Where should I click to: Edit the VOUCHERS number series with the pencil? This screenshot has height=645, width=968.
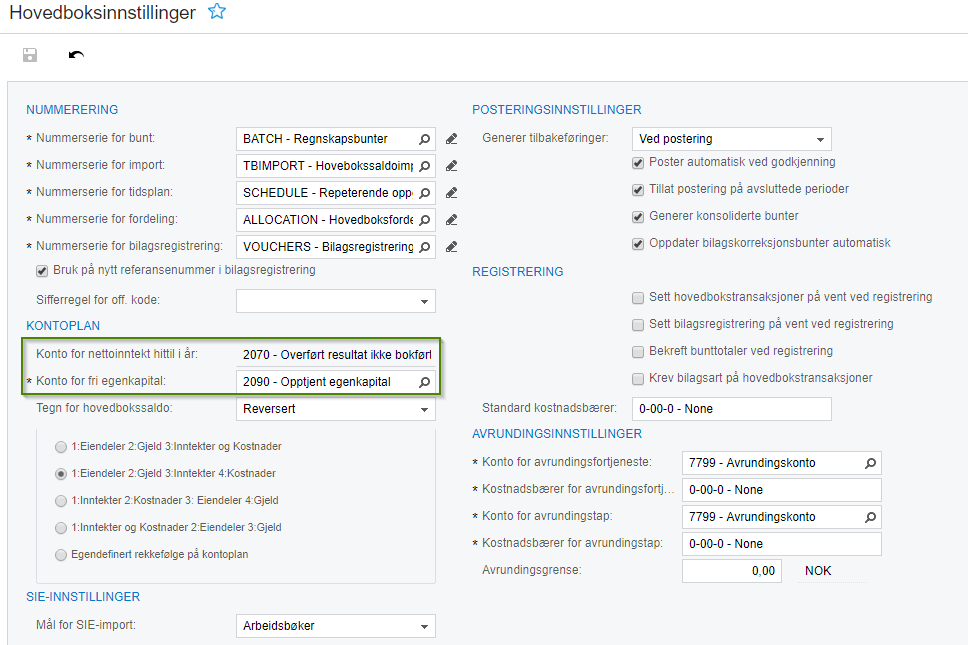click(451, 247)
